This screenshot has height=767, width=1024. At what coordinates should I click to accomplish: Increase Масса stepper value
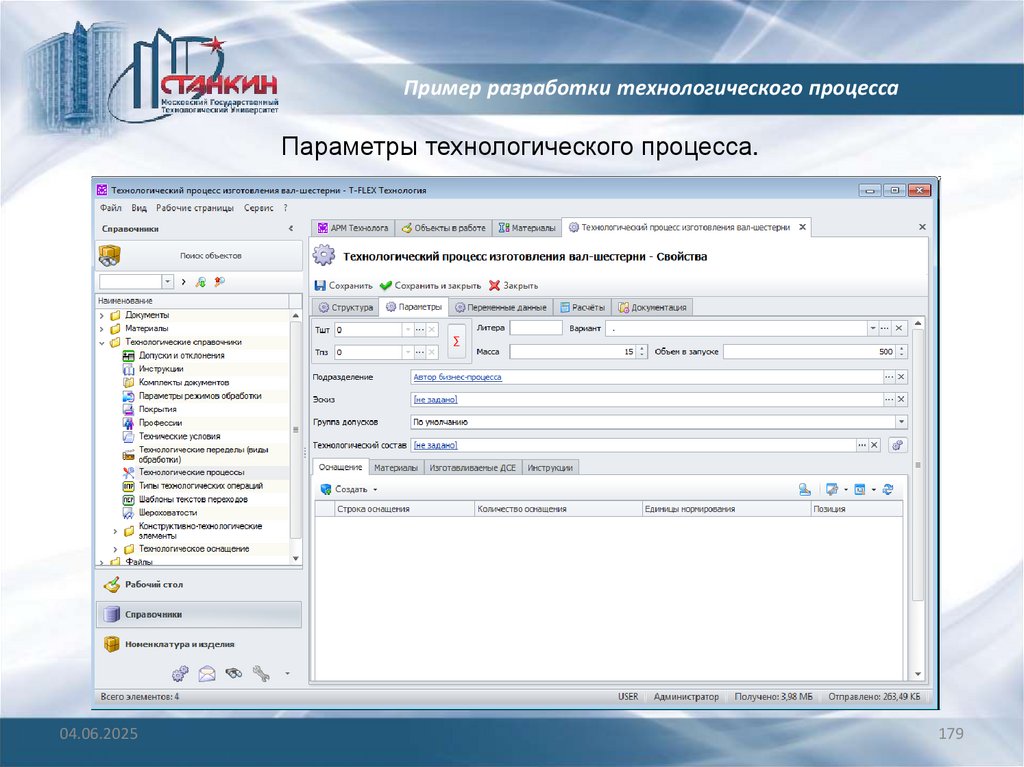[642, 348]
